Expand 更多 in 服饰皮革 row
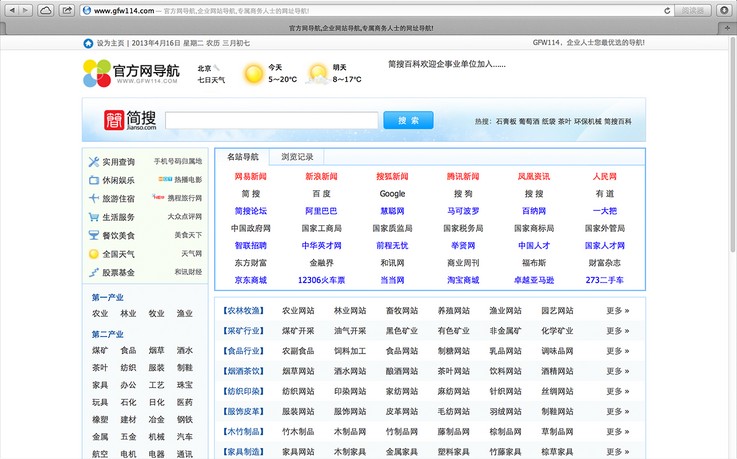The height and width of the screenshot is (459, 737). 618,412
